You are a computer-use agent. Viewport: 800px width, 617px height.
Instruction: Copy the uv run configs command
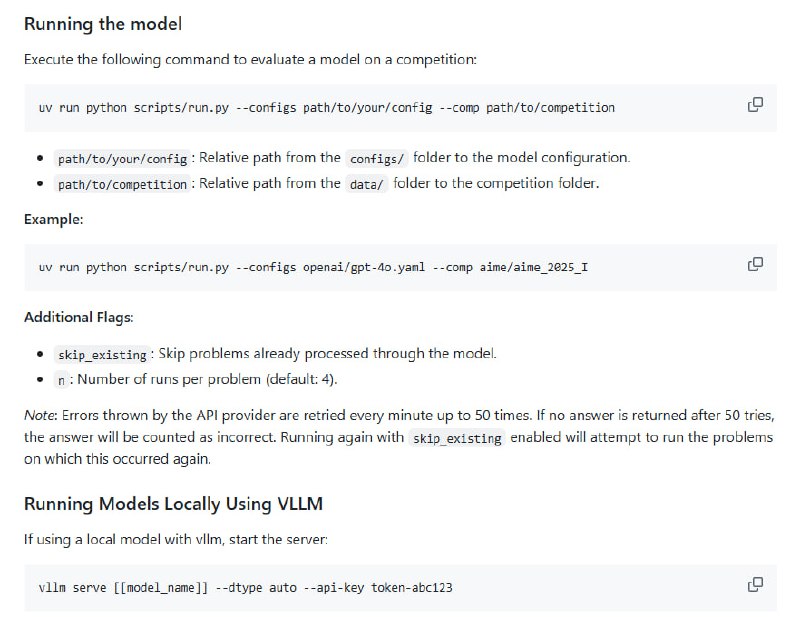756,105
